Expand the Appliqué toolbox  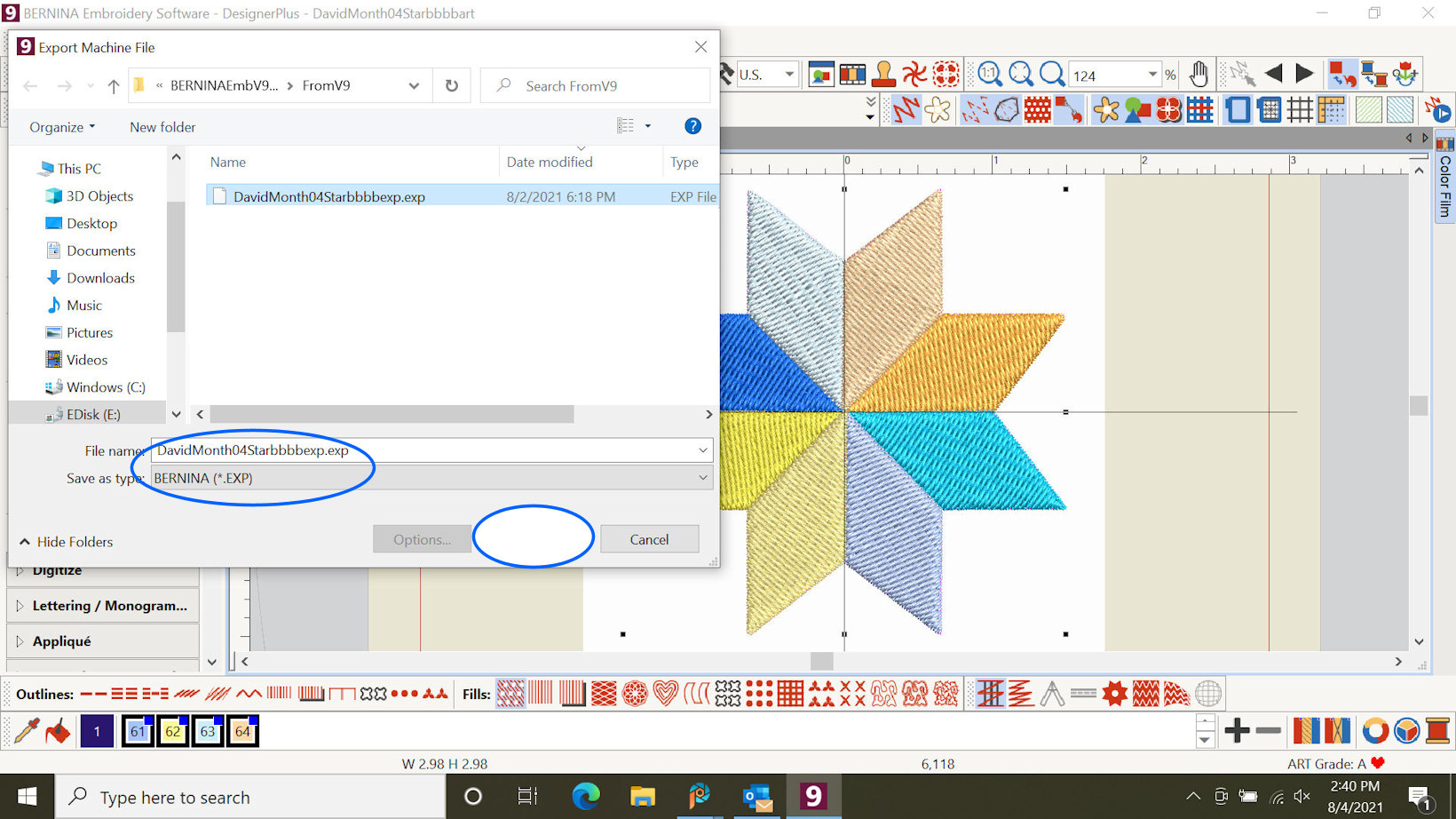pyautogui.click(x=102, y=641)
